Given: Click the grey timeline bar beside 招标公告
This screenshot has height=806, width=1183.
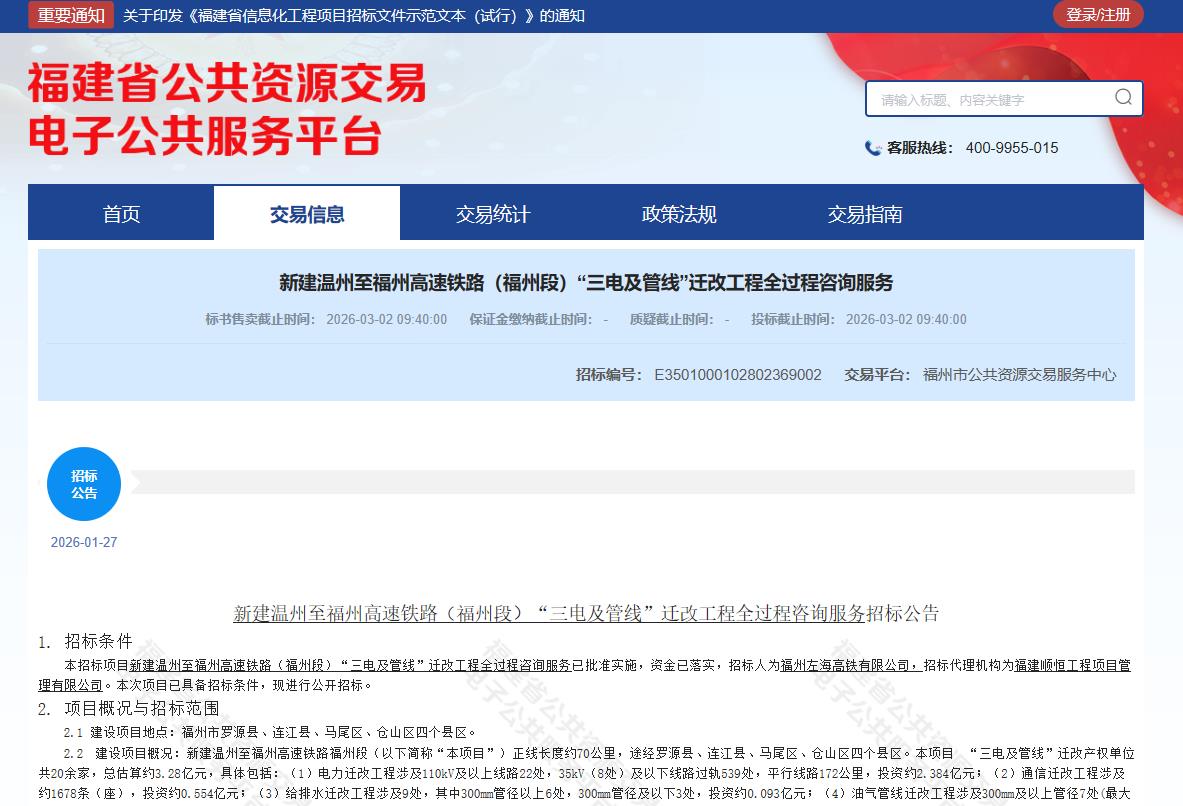Looking at the screenshot, I should tap(630, 482).
